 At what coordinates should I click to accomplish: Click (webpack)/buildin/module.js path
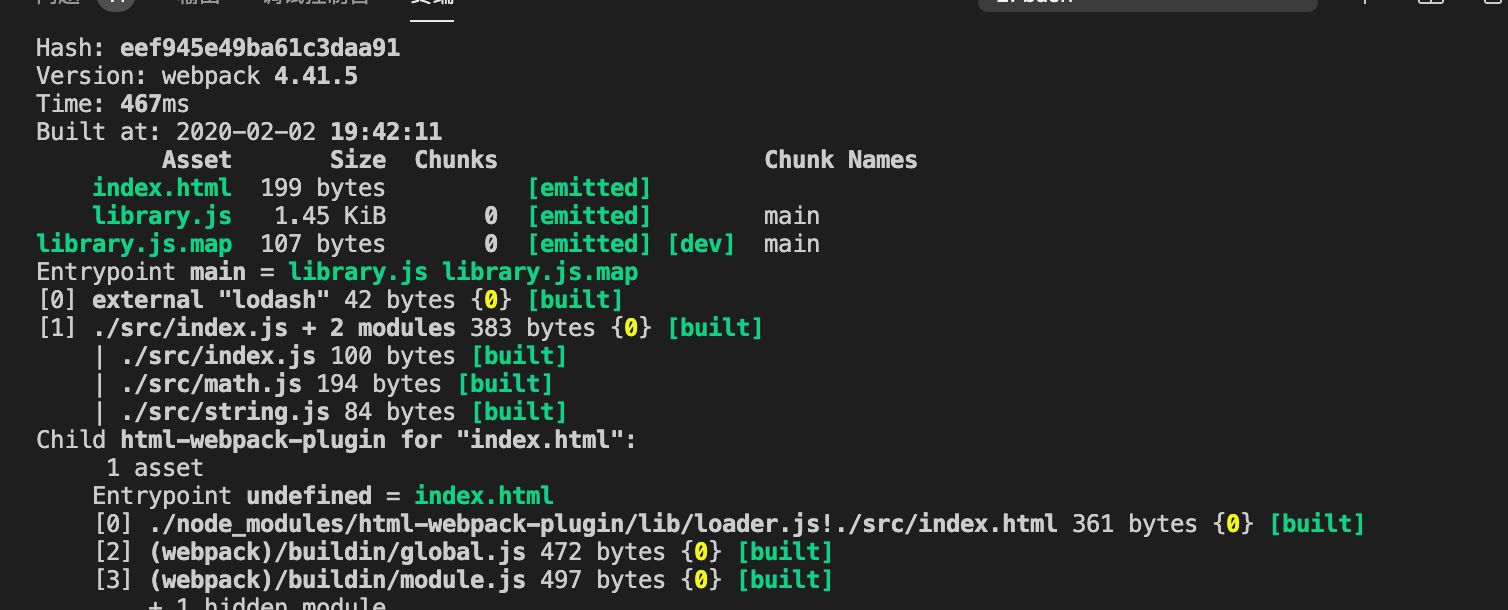coord(344,580)
